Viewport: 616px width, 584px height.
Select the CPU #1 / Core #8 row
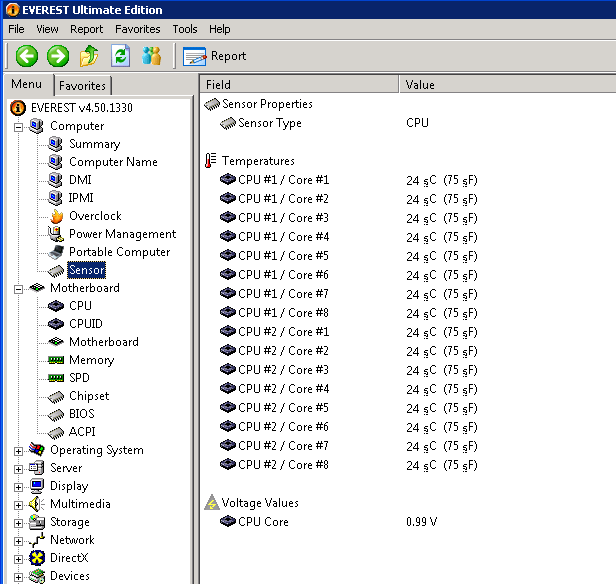pos(409,313)
